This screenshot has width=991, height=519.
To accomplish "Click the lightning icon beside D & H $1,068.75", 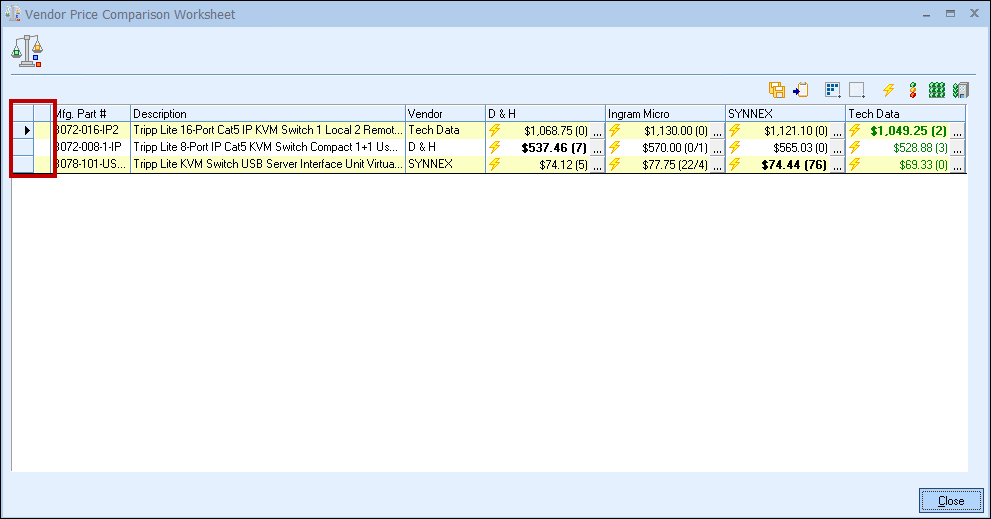I will [x=494, y=130].
